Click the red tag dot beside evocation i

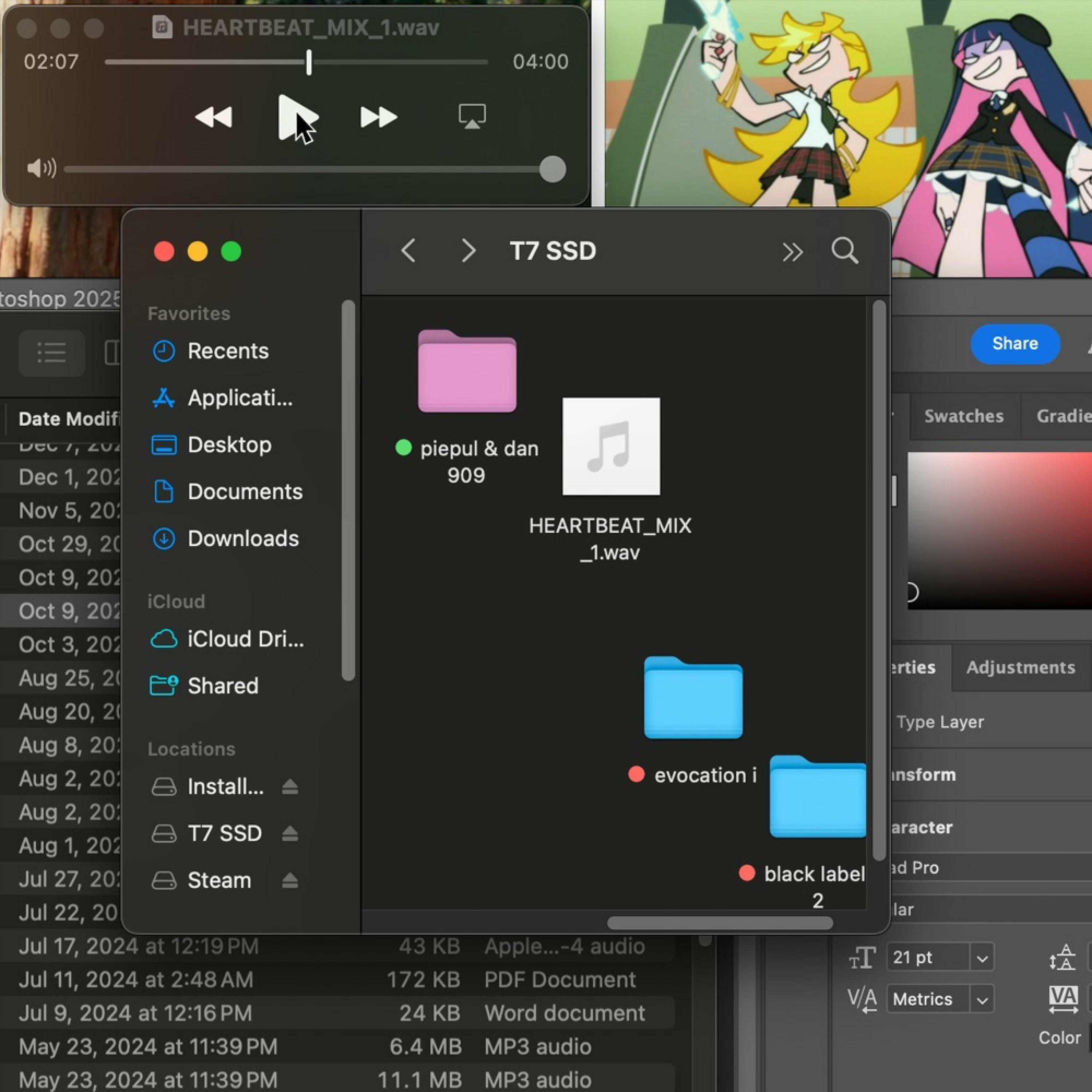636,774
